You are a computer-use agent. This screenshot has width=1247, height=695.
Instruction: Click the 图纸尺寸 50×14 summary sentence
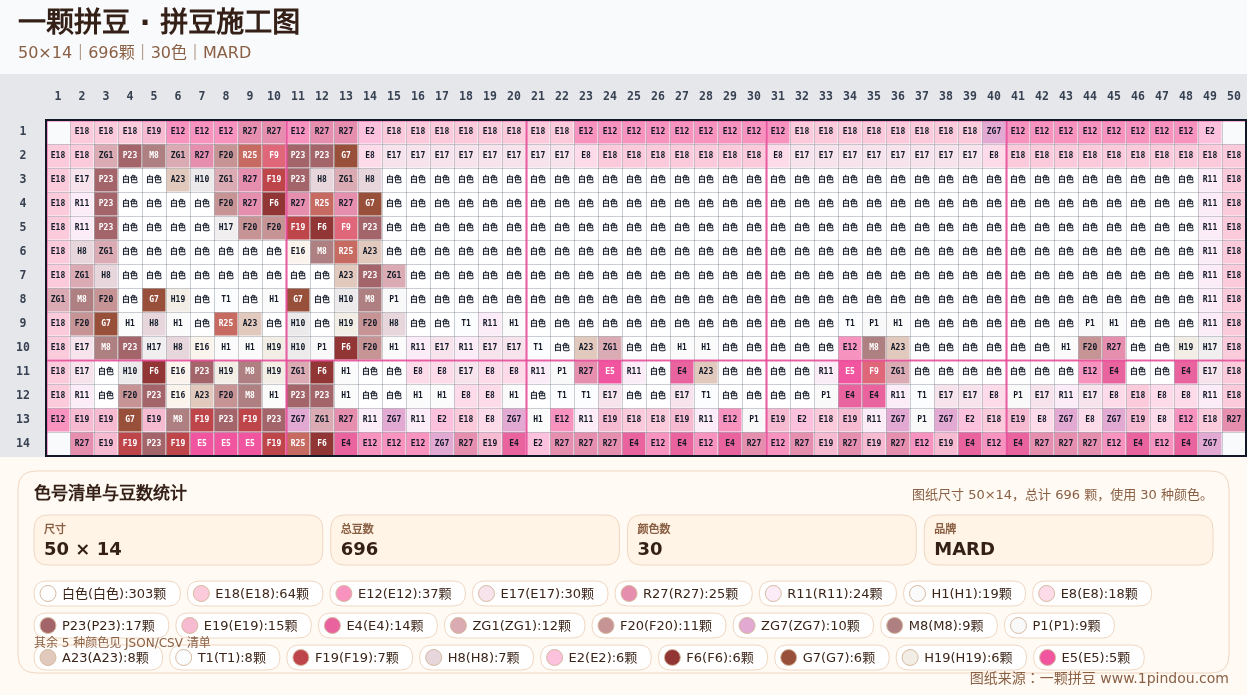(x=1062, y=494)
